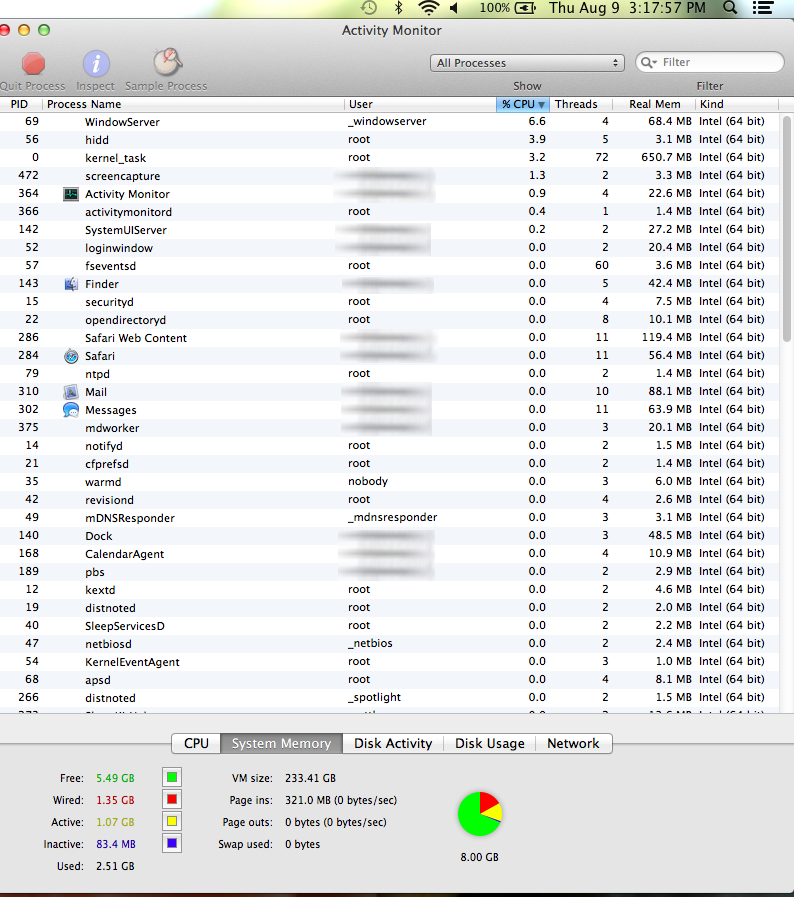Click the date and time in menu bar
794x897 pixels.
click(x=627, y=8)
